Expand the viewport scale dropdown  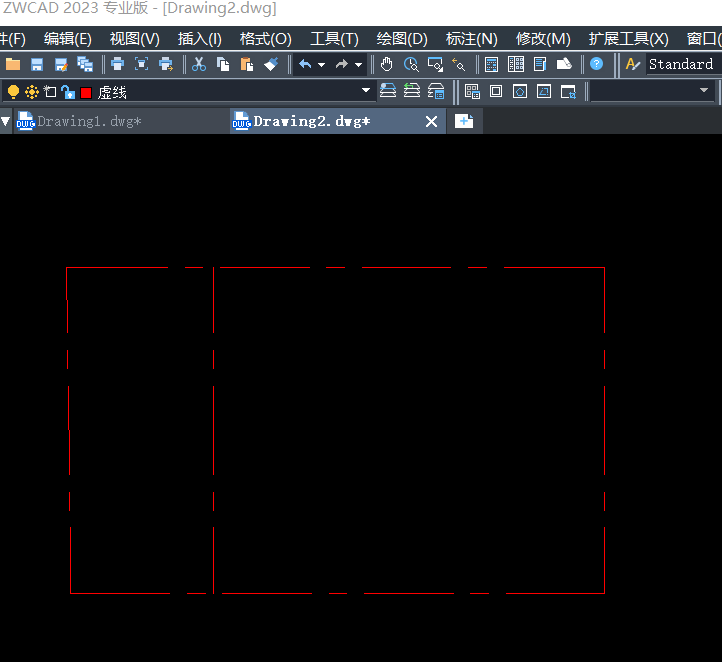coord(704,90)
